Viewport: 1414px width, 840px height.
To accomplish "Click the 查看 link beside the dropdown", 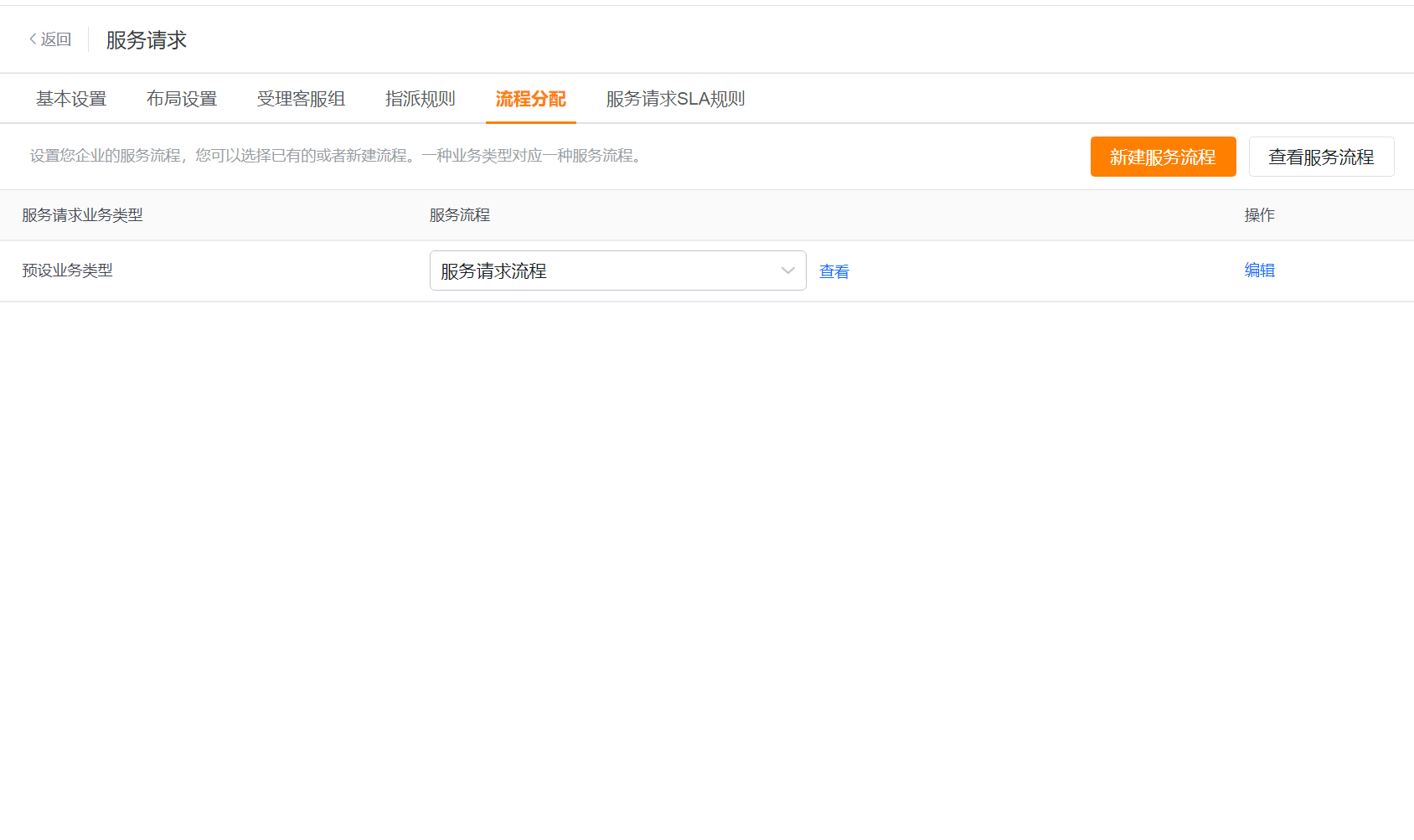I will [x=833, y=271].
